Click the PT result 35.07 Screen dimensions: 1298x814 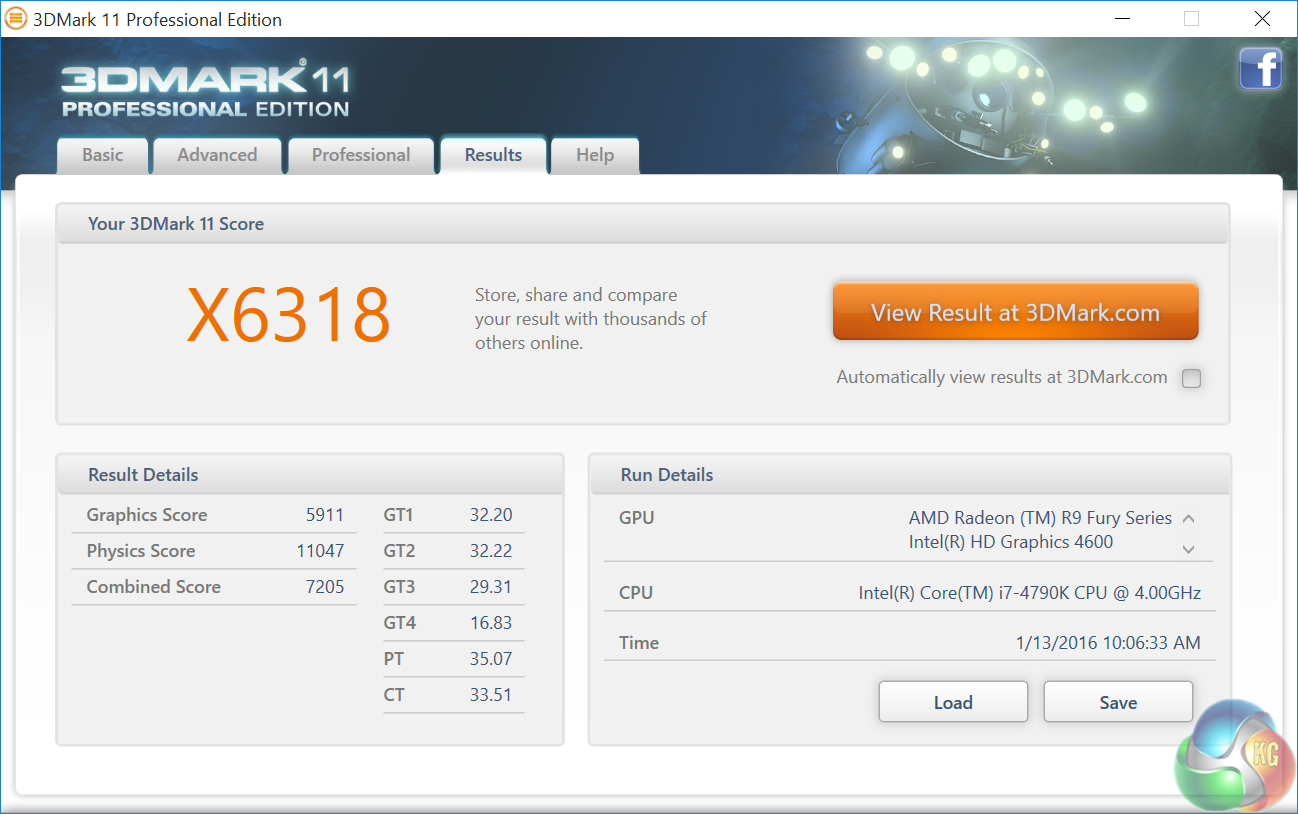click(x=491, y=659)
